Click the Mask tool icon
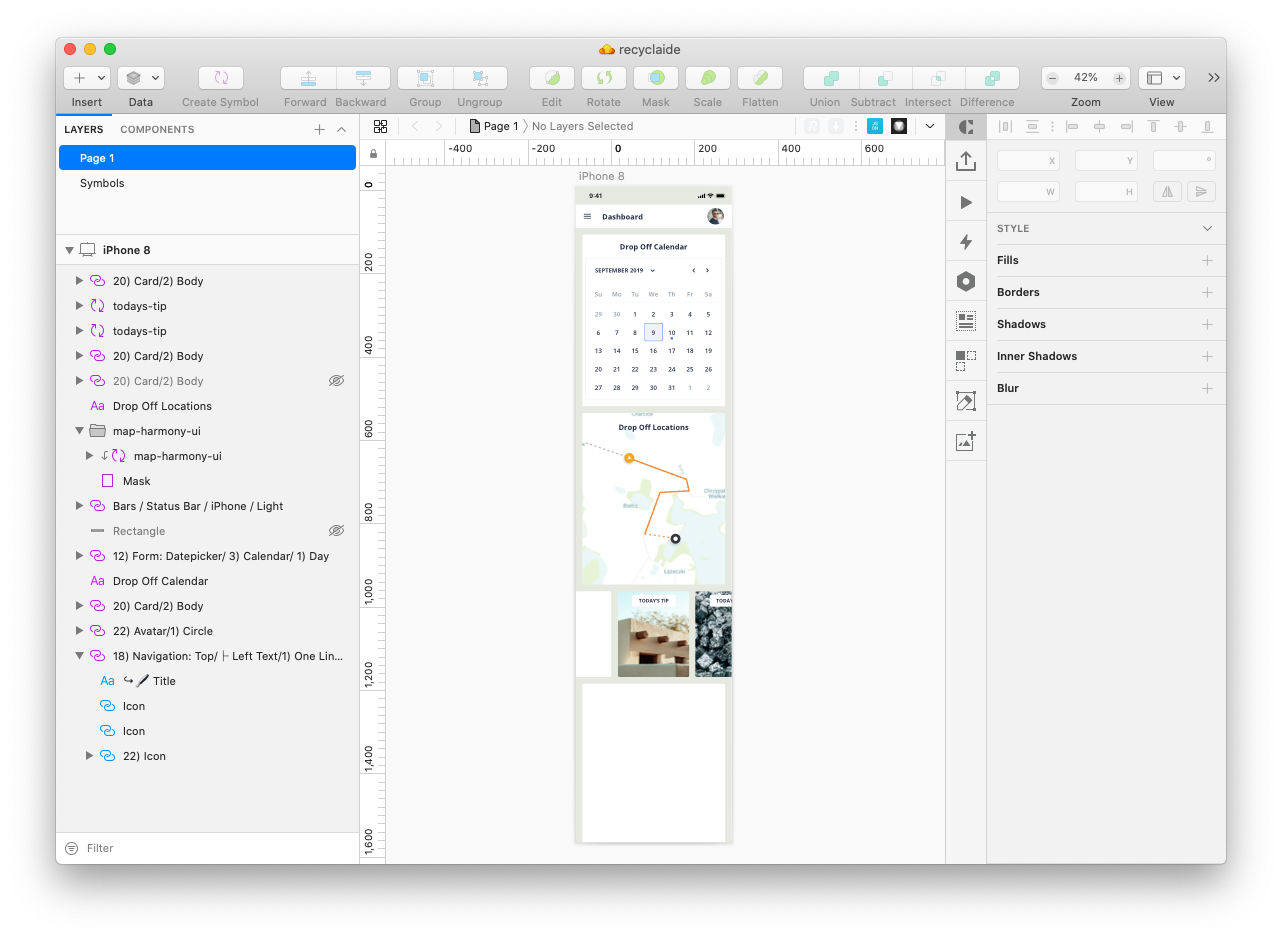 (656, 78)
